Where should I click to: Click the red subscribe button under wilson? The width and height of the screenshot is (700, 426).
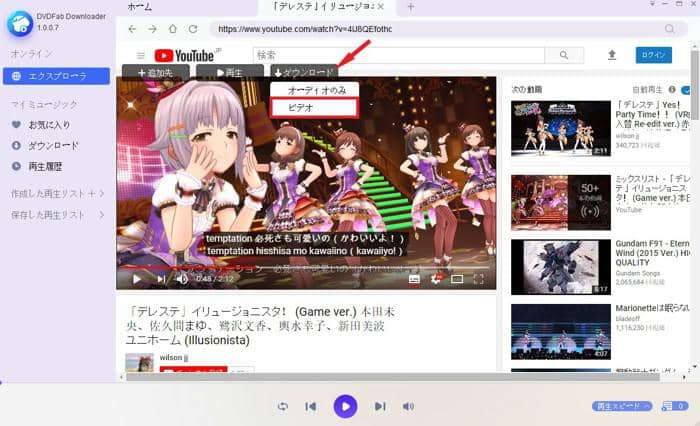pos(193,369)
